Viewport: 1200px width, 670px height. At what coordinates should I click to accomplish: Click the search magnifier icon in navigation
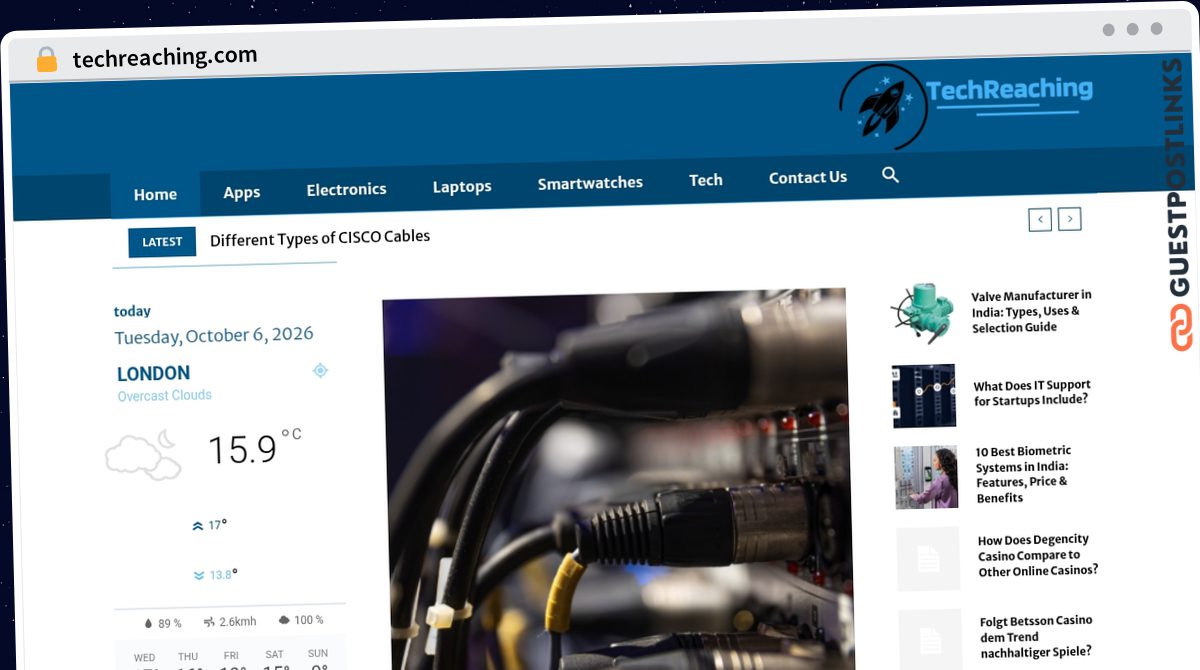pos(890,175)
